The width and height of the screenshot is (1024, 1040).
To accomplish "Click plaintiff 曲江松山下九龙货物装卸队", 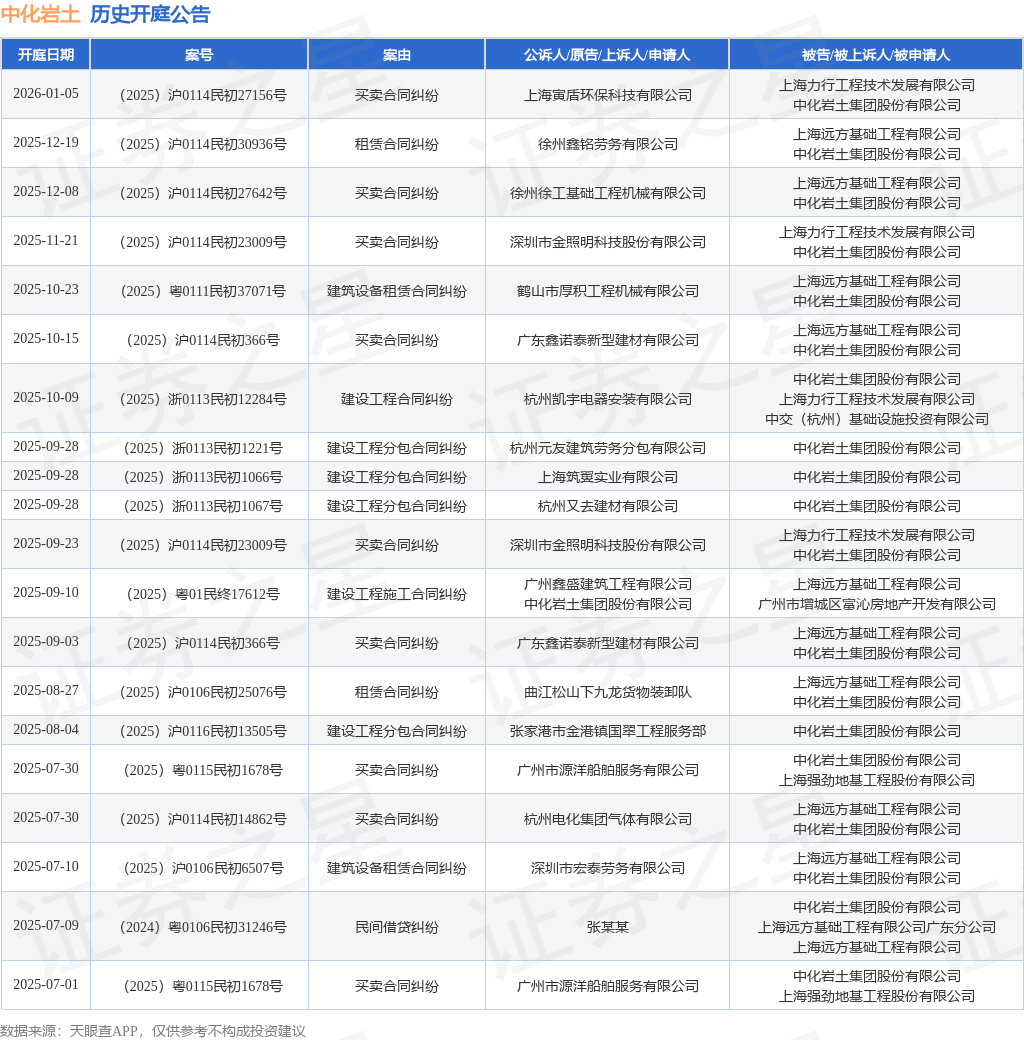I will (608, 693).
